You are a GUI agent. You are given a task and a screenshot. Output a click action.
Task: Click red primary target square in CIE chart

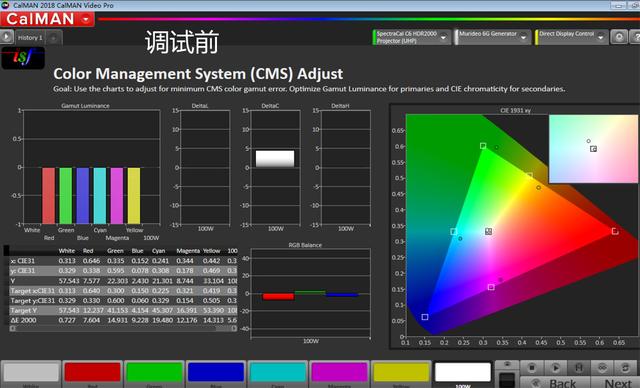click(x=615, y=231)
